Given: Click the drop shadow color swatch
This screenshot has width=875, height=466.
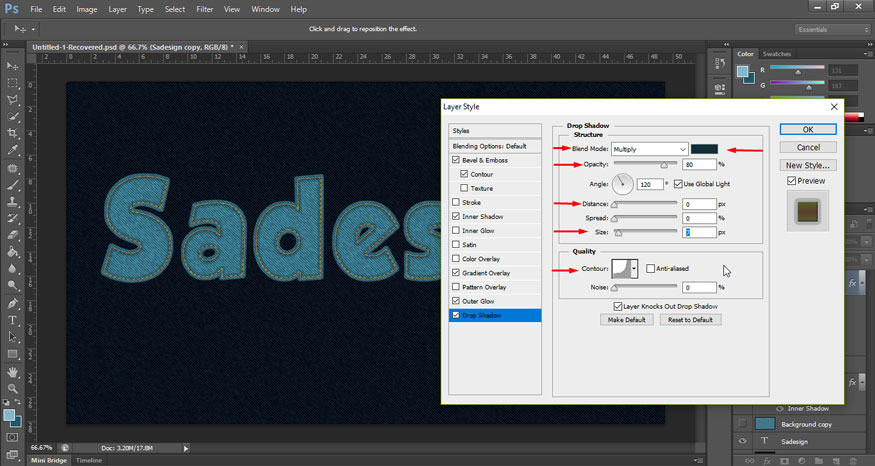Looking at the screenshot, I should point(704,149).
